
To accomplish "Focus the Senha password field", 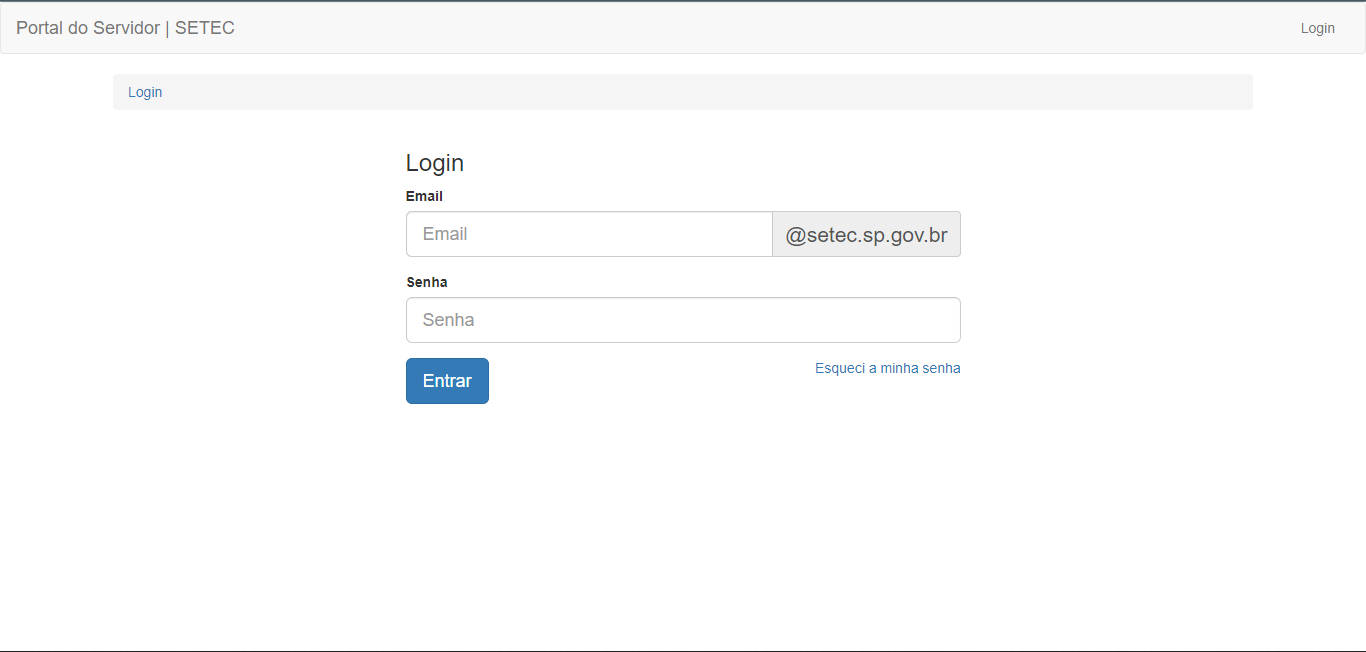I will pos(683,320).
